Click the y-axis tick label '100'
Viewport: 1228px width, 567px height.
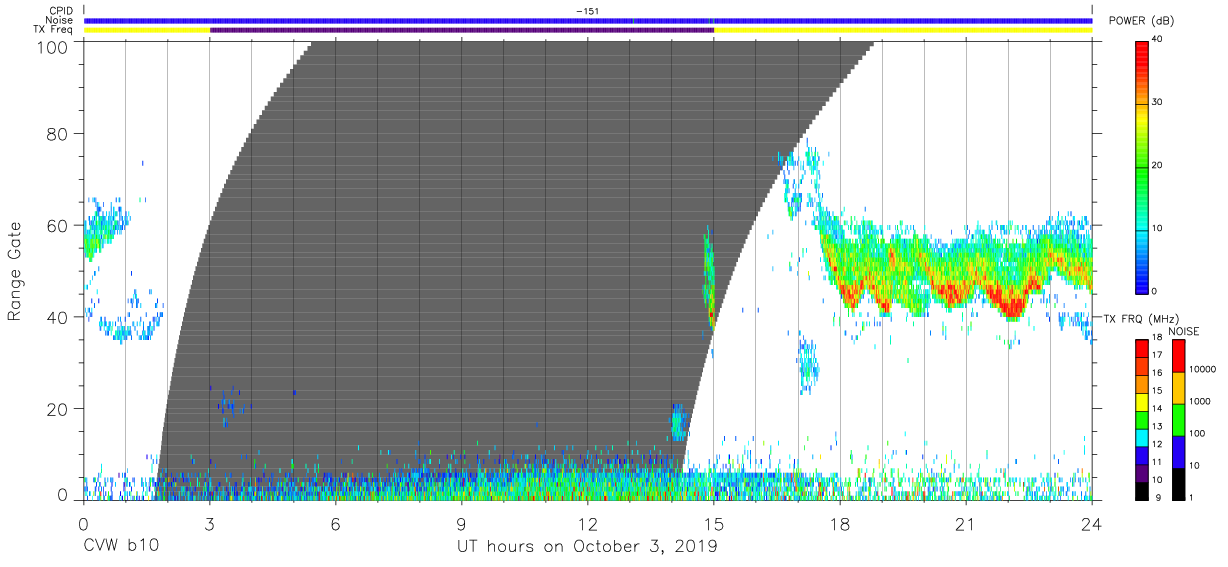(x=52, y=46)
